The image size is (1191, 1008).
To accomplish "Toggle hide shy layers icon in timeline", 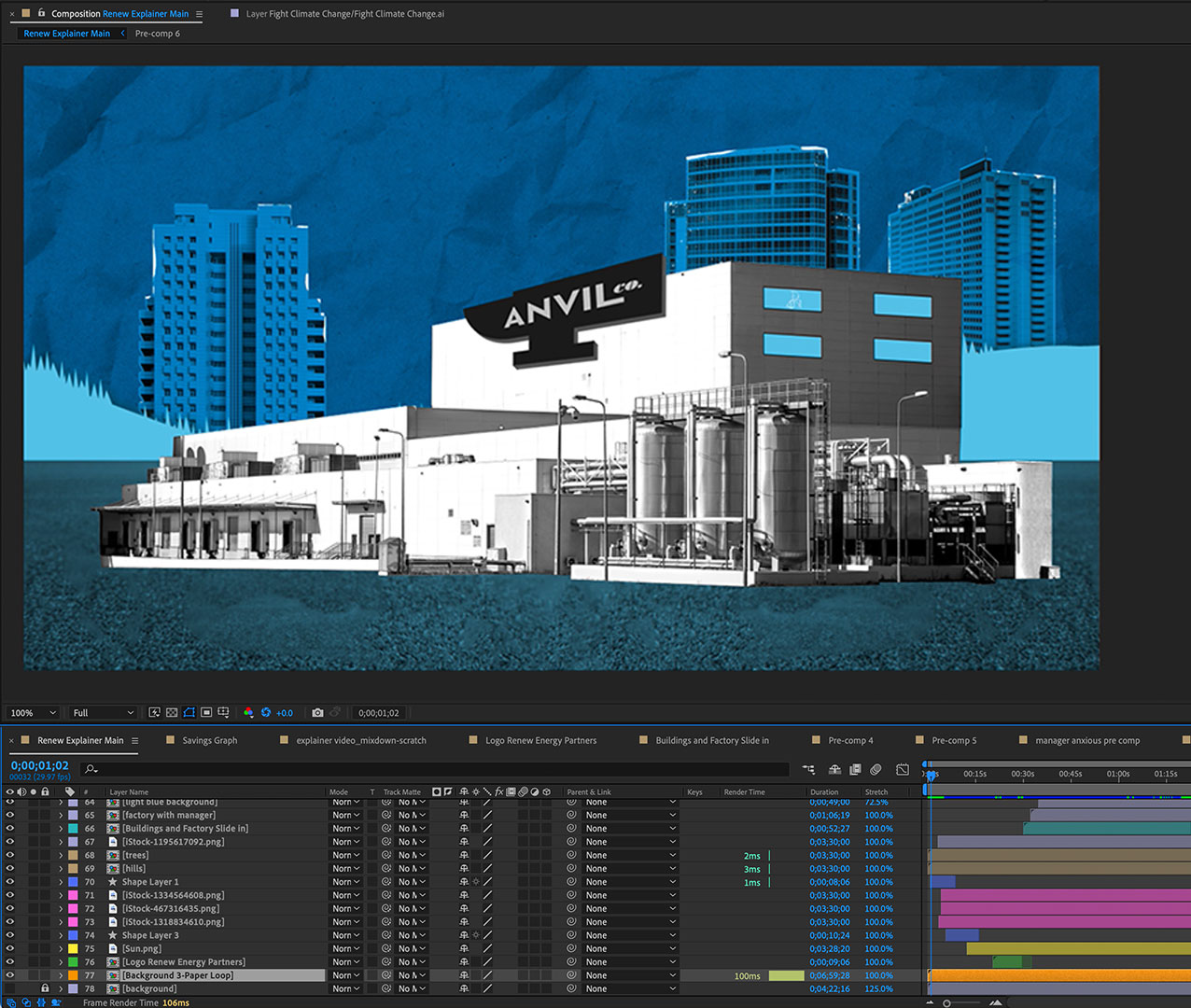I will coord(834,770).
